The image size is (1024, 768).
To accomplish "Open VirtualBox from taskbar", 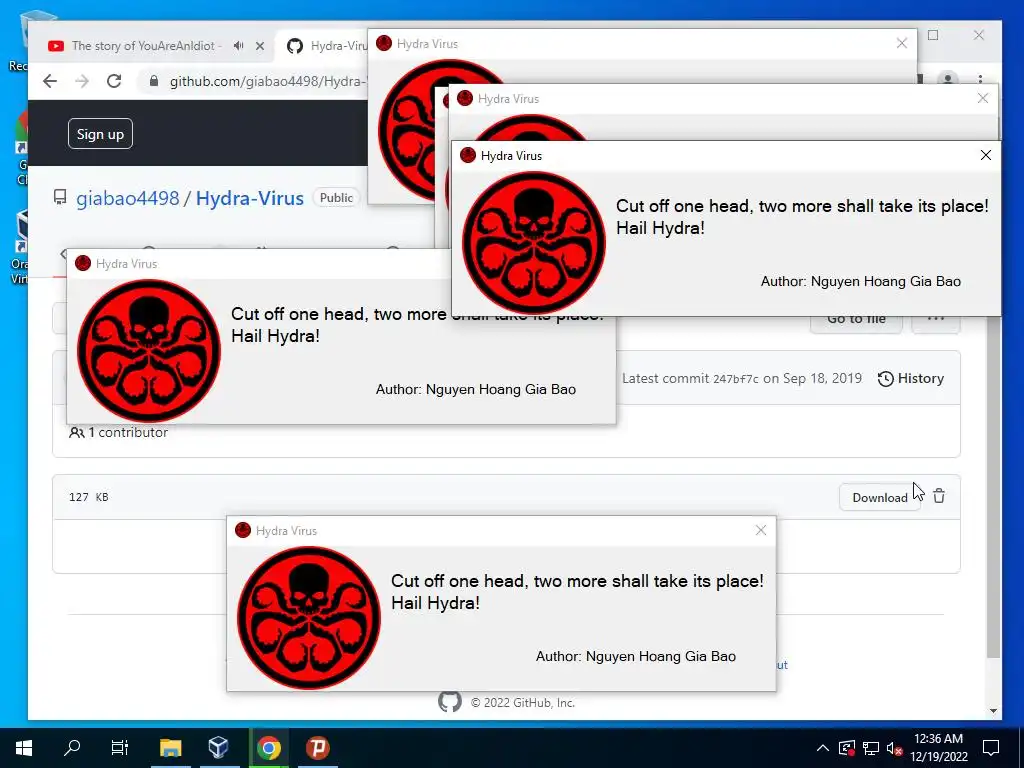I will tap(219, 748).
